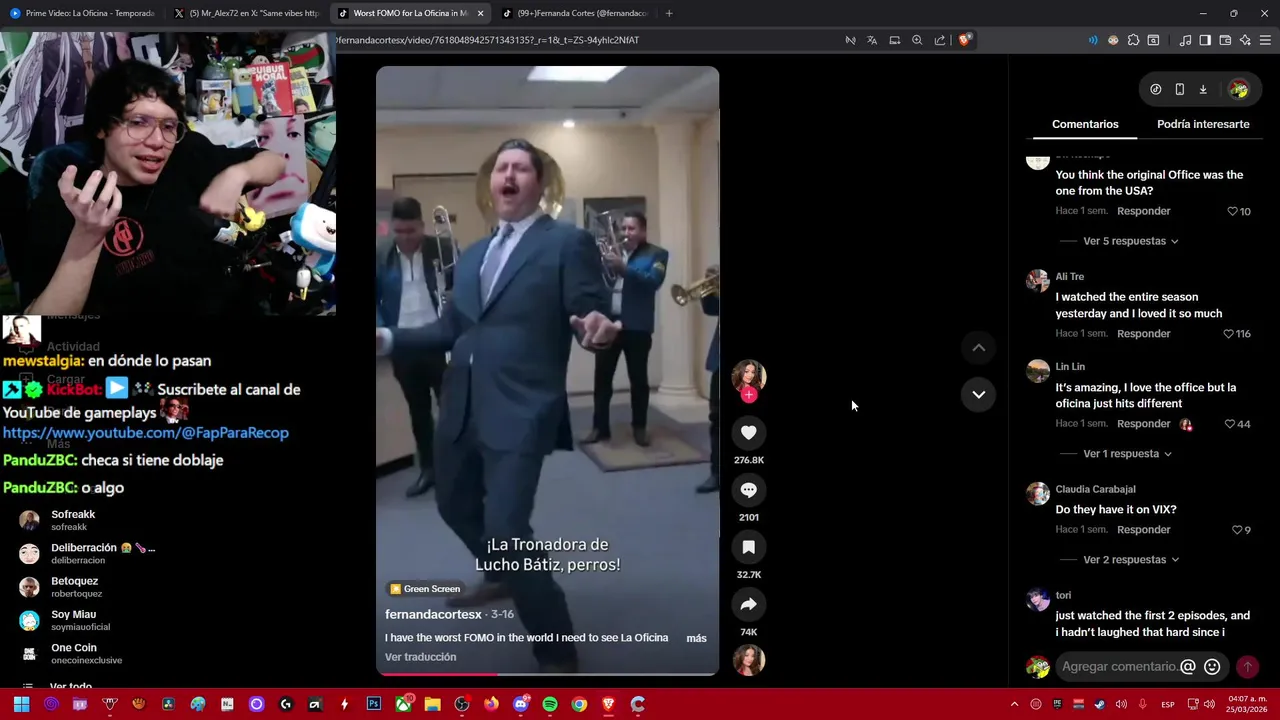Open the Brave Leo AI sparkle icon
Image resolution: width=1280 pixels, height=720 pixels.
[x=1245, y=40]
